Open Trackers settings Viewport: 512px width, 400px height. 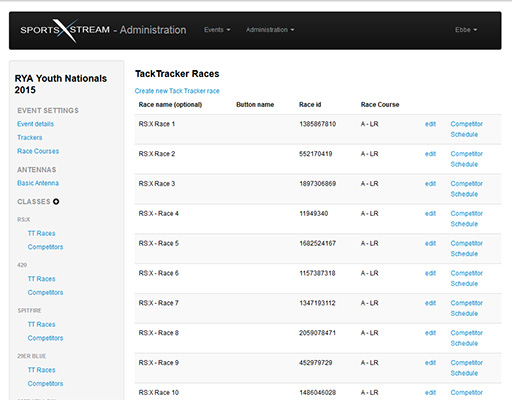30,138
